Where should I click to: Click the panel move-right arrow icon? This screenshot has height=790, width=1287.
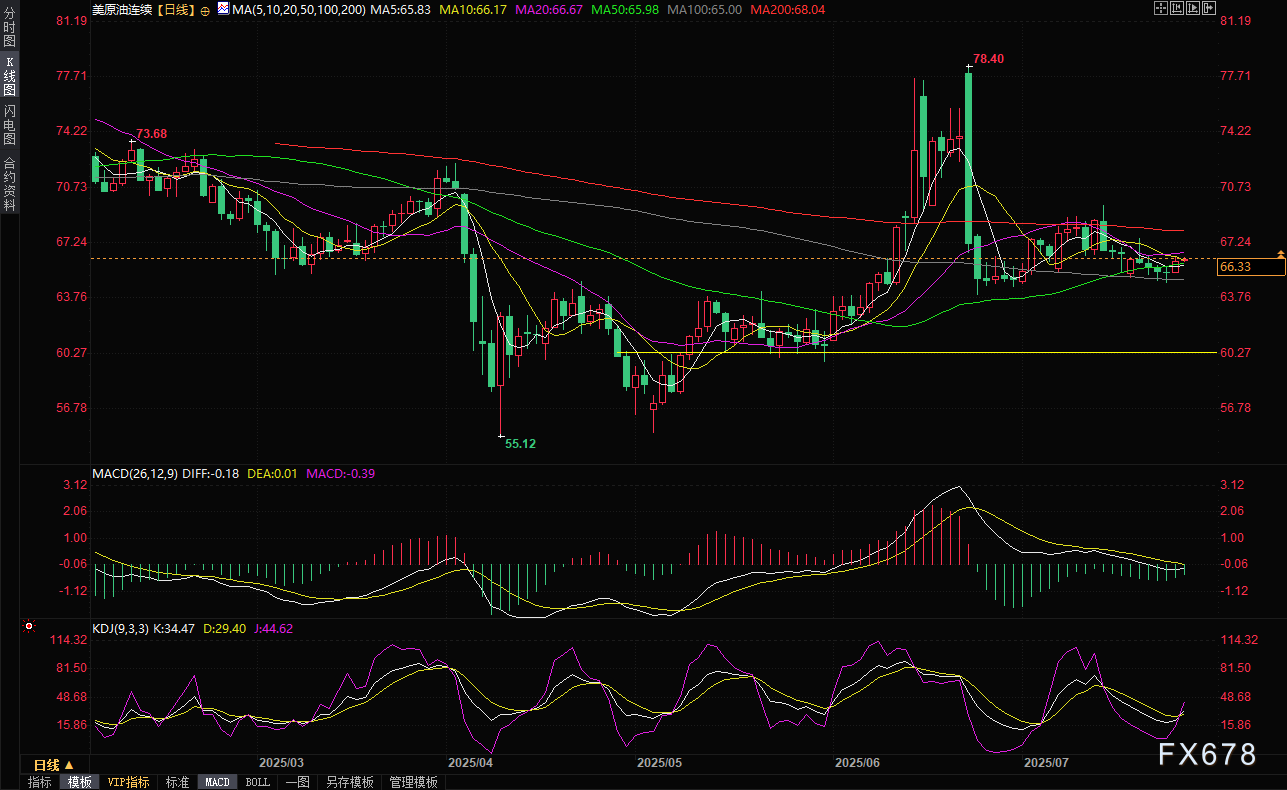click(x=1208, y=9)
